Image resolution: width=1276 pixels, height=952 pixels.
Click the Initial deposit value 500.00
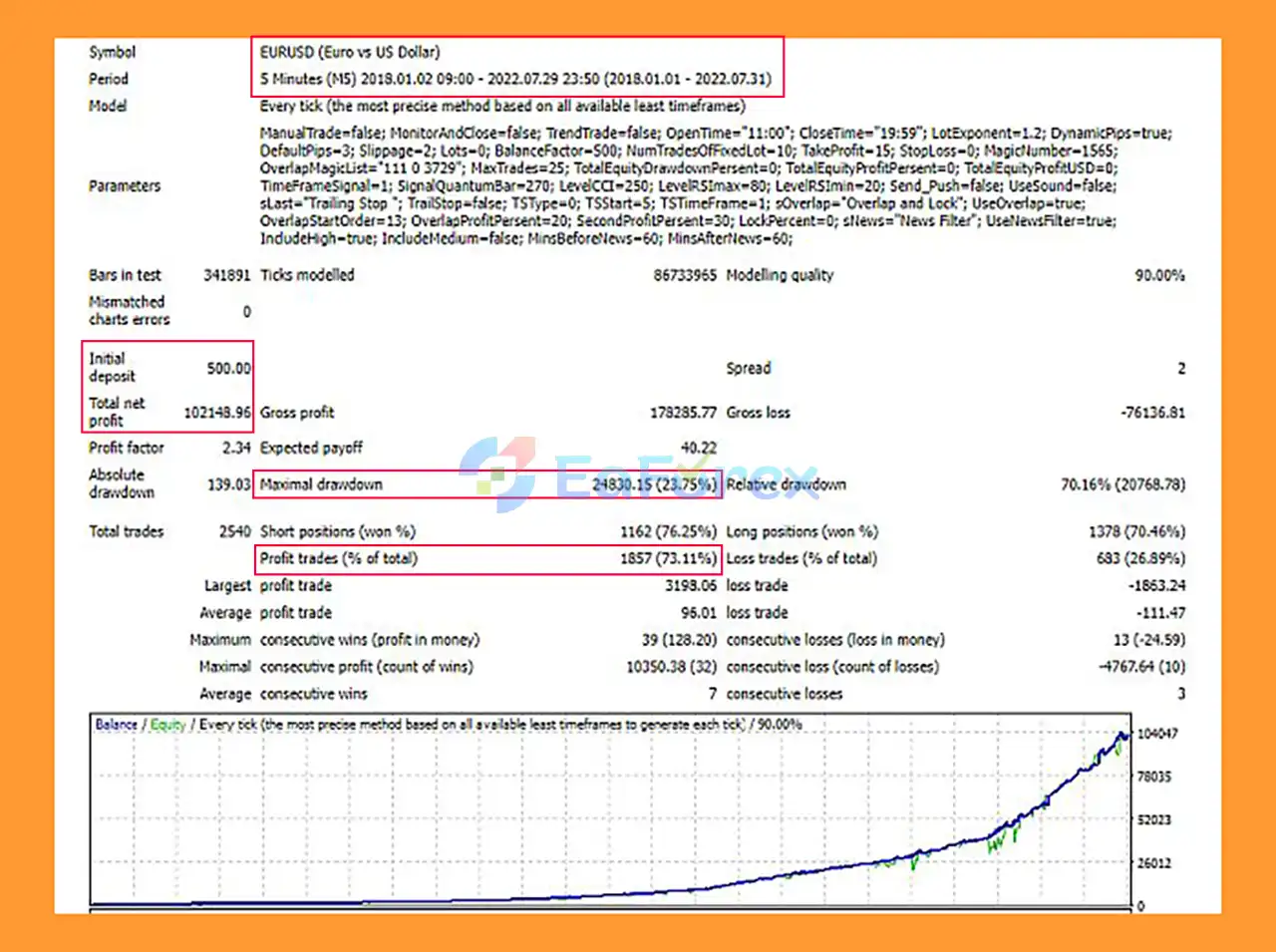[x=228, y=369]
